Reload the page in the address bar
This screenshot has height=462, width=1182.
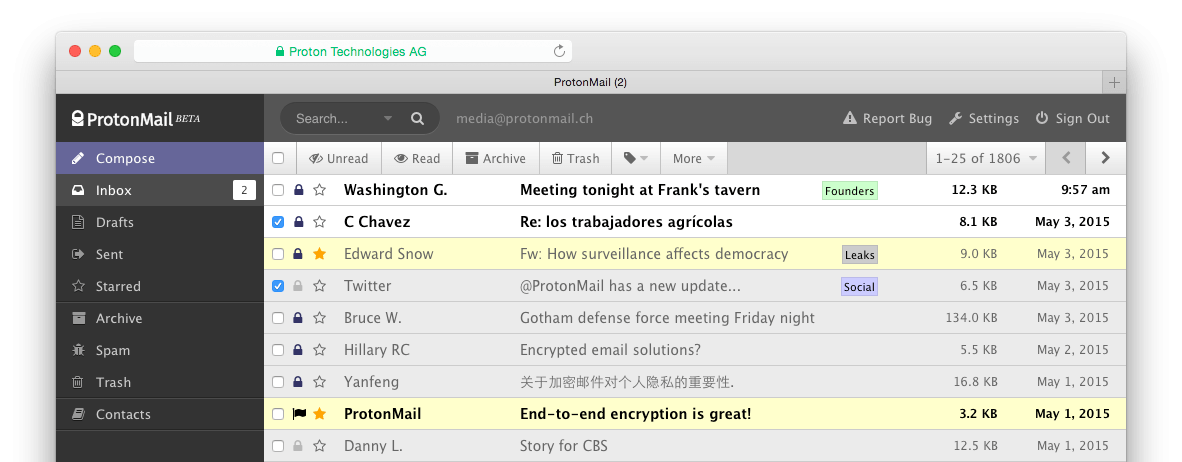click(559, 52)
